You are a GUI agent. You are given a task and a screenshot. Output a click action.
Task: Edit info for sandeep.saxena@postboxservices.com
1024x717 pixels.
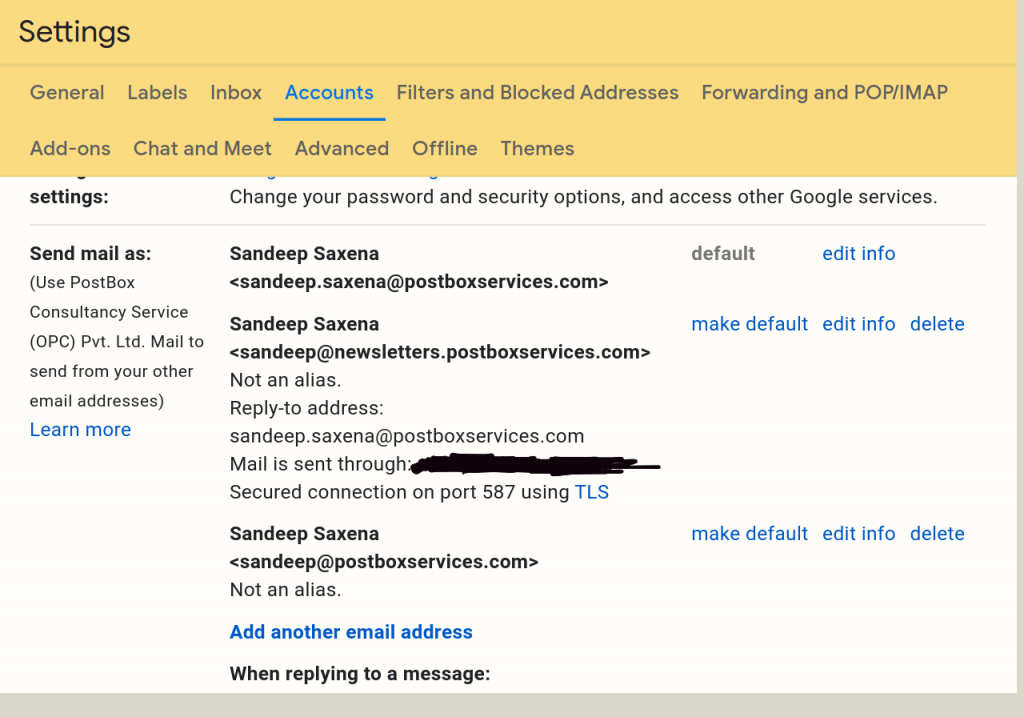pyautogui.click(x=859, y=253)
